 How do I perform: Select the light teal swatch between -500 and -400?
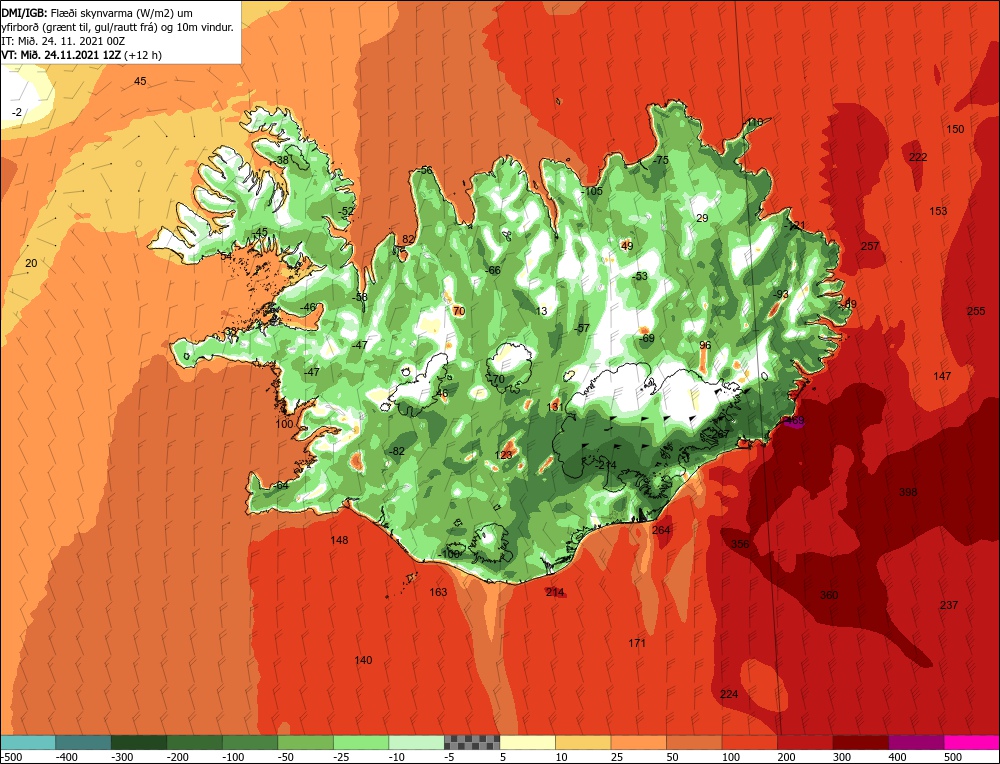pos(28,742)
